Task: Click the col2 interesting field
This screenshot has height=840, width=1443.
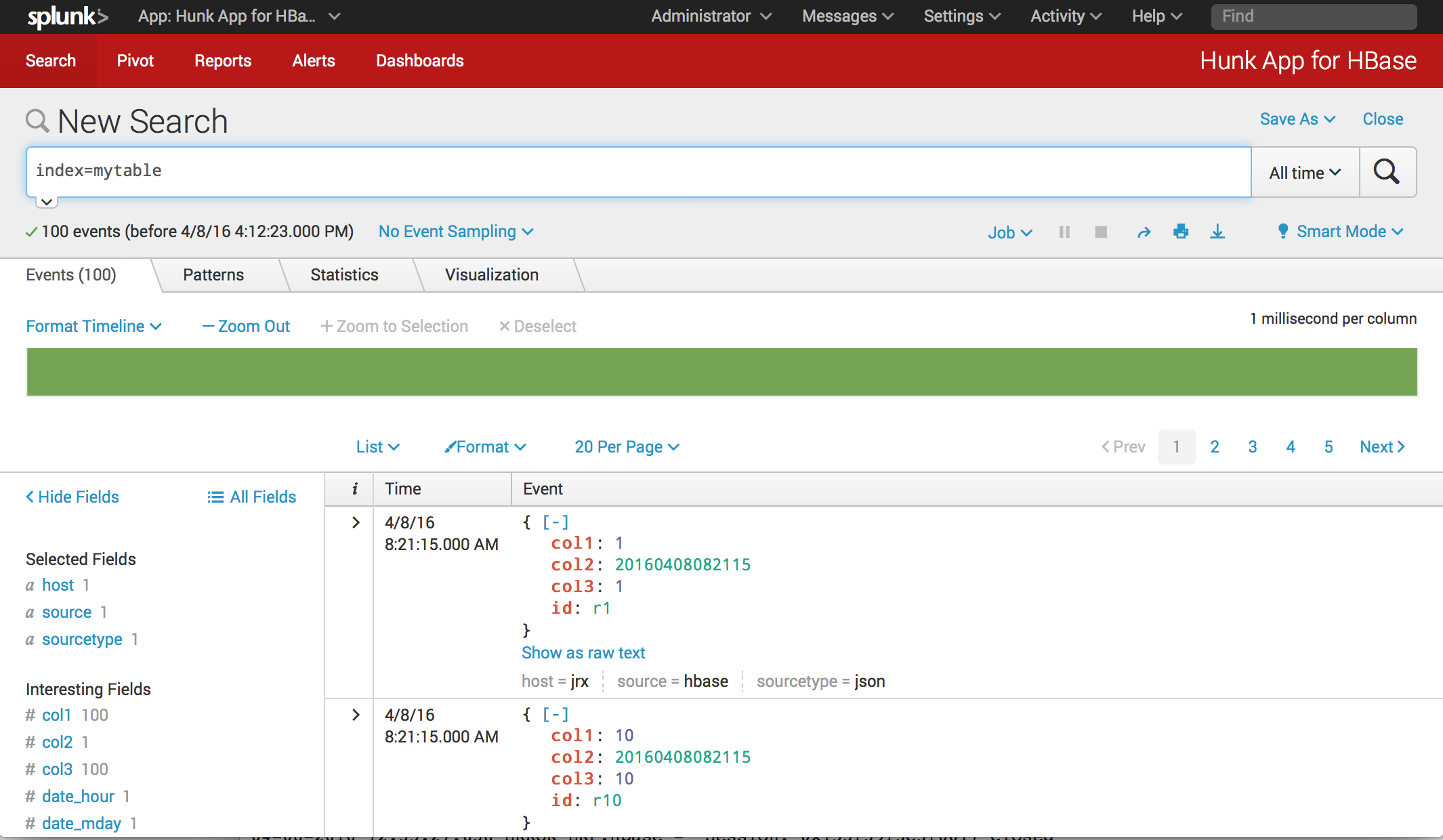Action: (57, 742)
